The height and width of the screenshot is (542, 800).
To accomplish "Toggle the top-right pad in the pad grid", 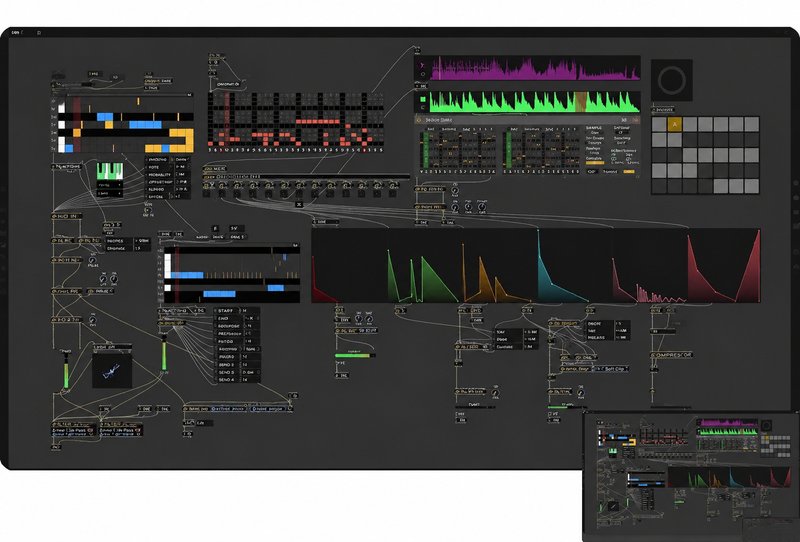I will [x=752, y=124].
